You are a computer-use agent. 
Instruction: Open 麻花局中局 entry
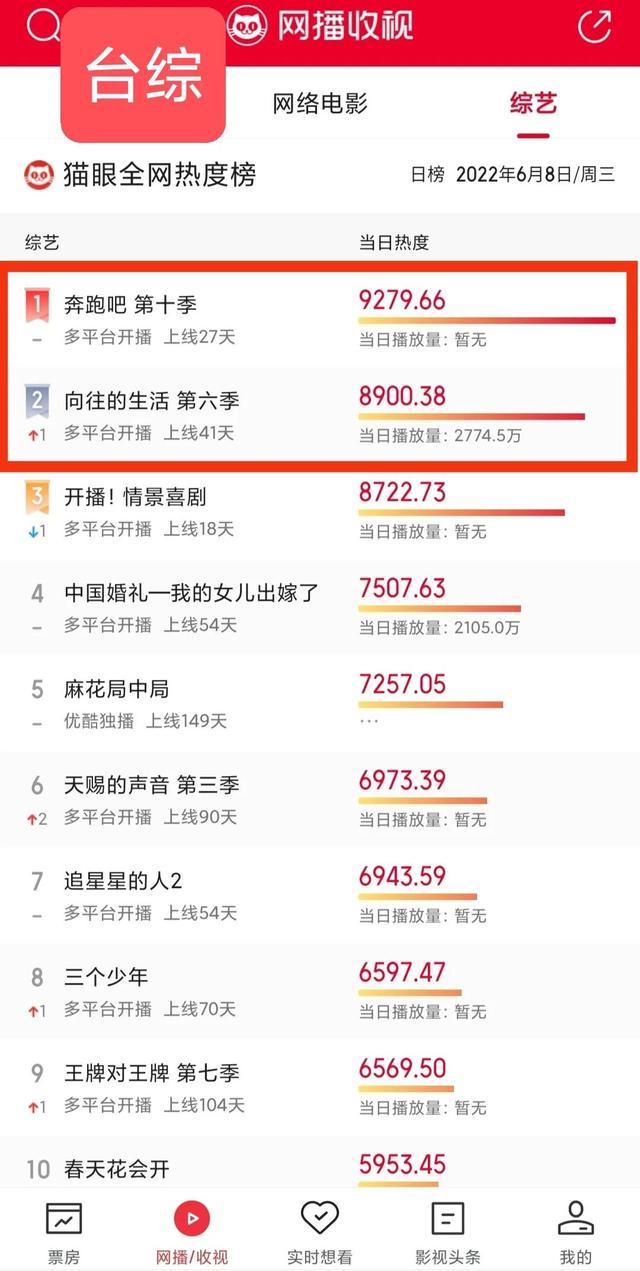[x=320, y=703]
